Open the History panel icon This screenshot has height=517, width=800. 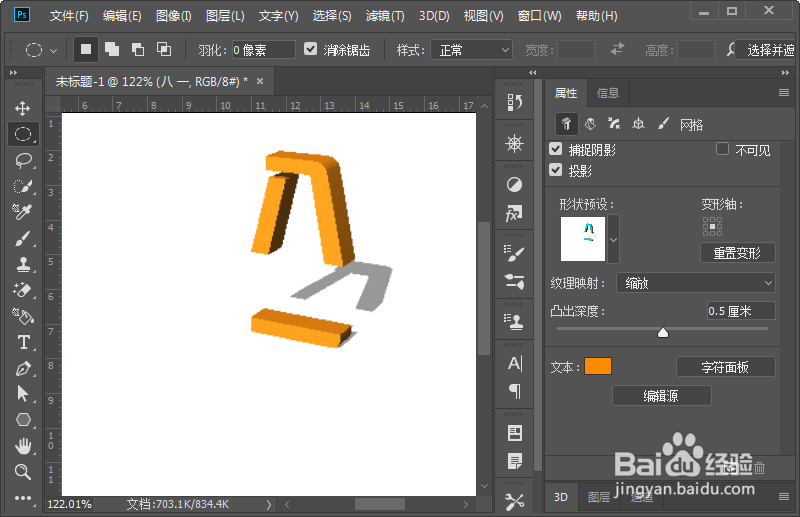514,103
